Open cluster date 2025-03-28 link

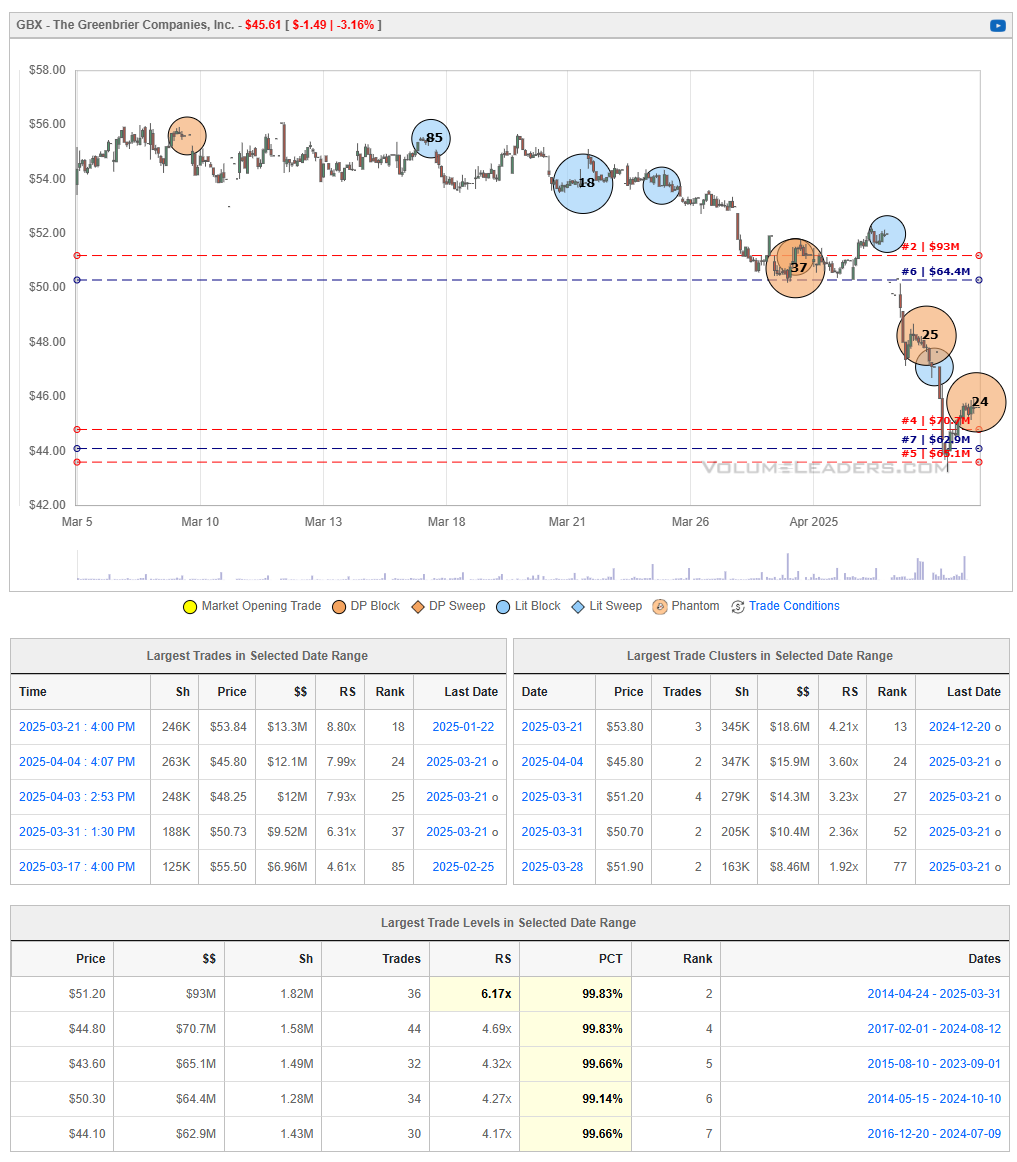[x=552, y=866]
